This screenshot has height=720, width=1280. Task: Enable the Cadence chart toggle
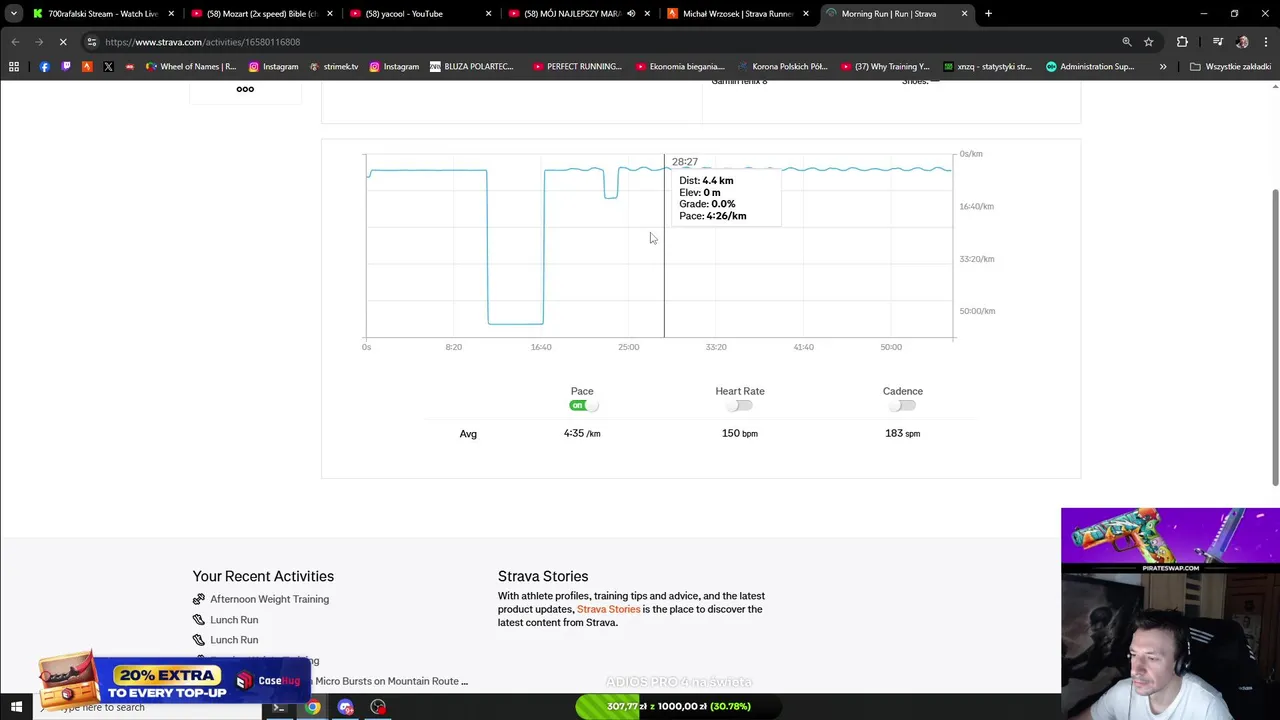tap(903, 405)
